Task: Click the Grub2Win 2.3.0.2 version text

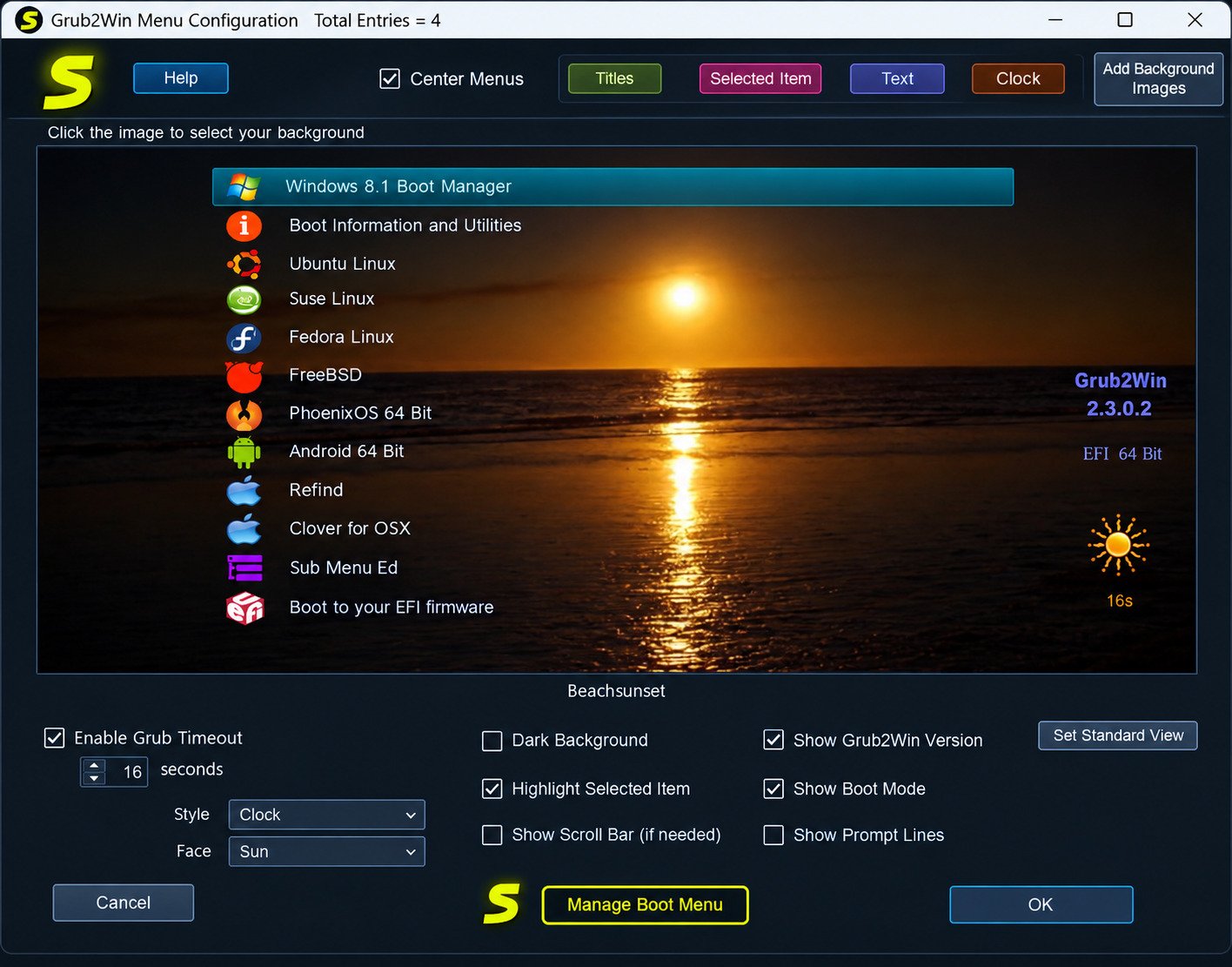Action: pos(1120,394)
